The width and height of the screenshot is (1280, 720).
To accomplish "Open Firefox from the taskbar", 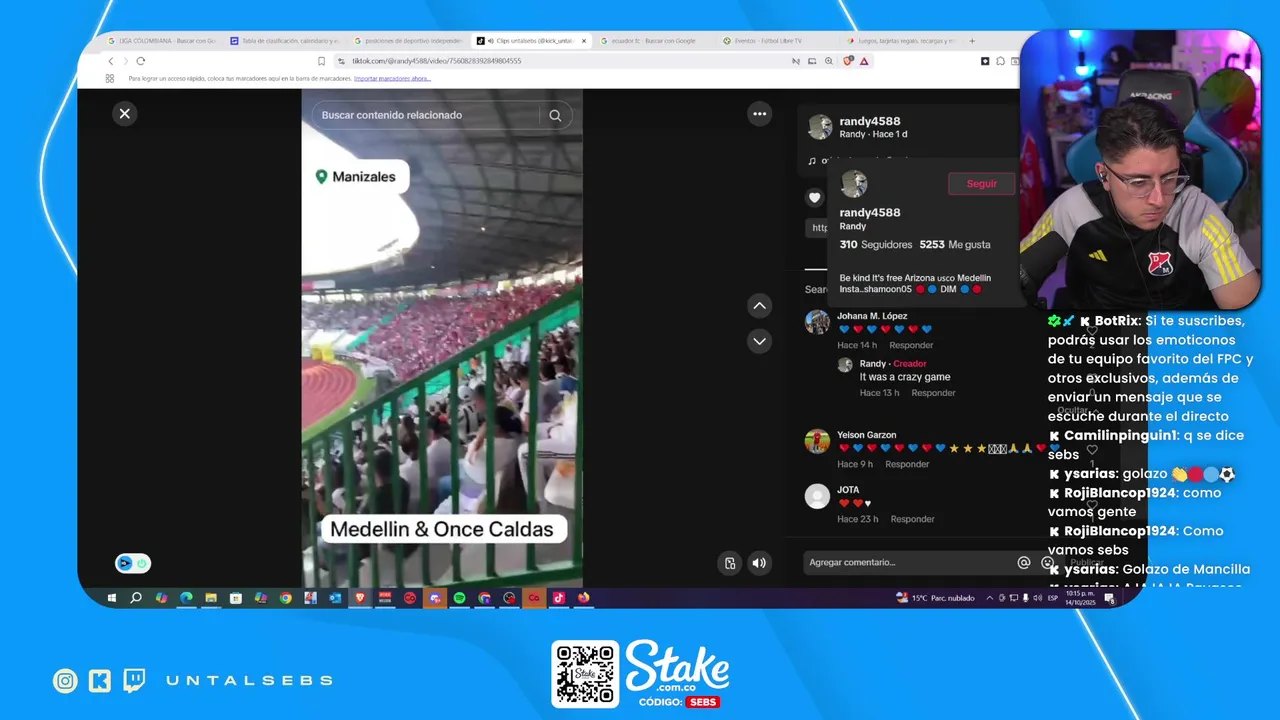I will [x=583, y=598].
